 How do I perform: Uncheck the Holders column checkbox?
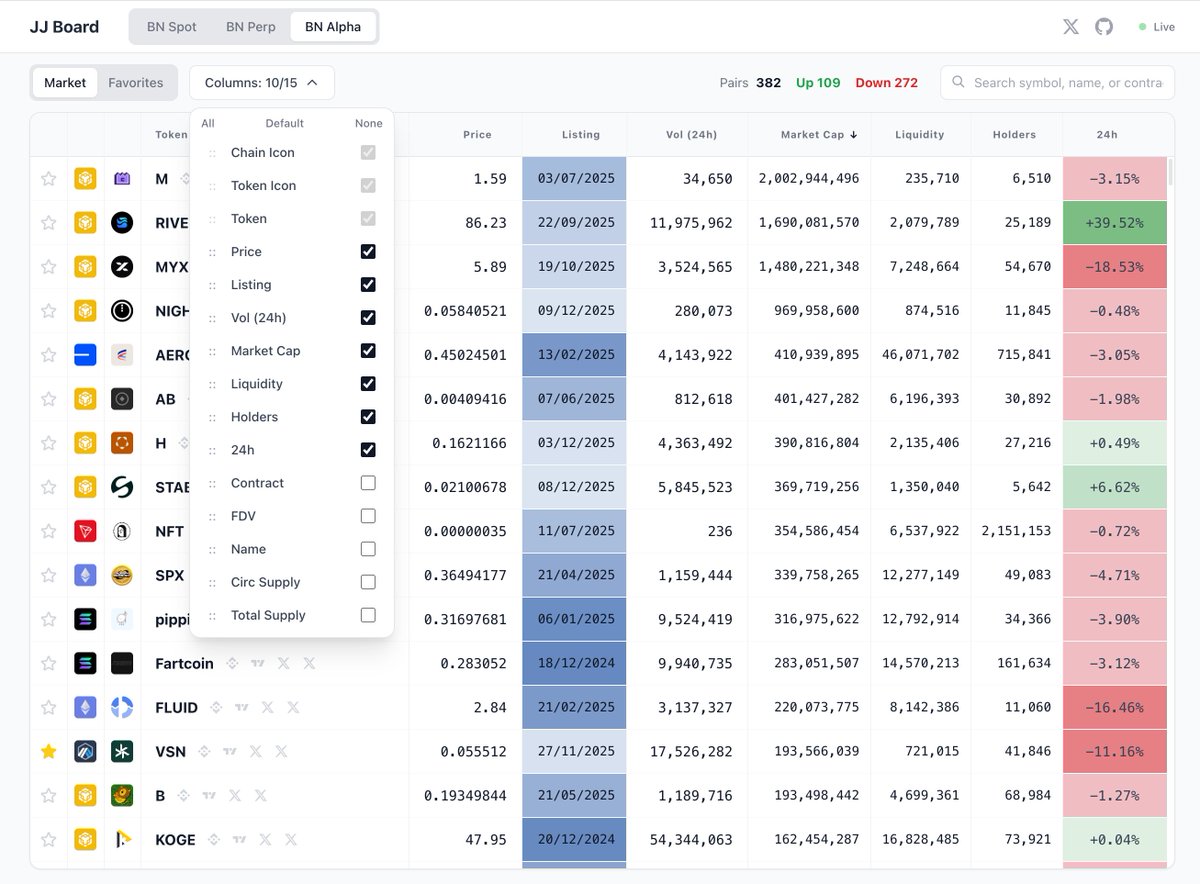click(368, 416)
